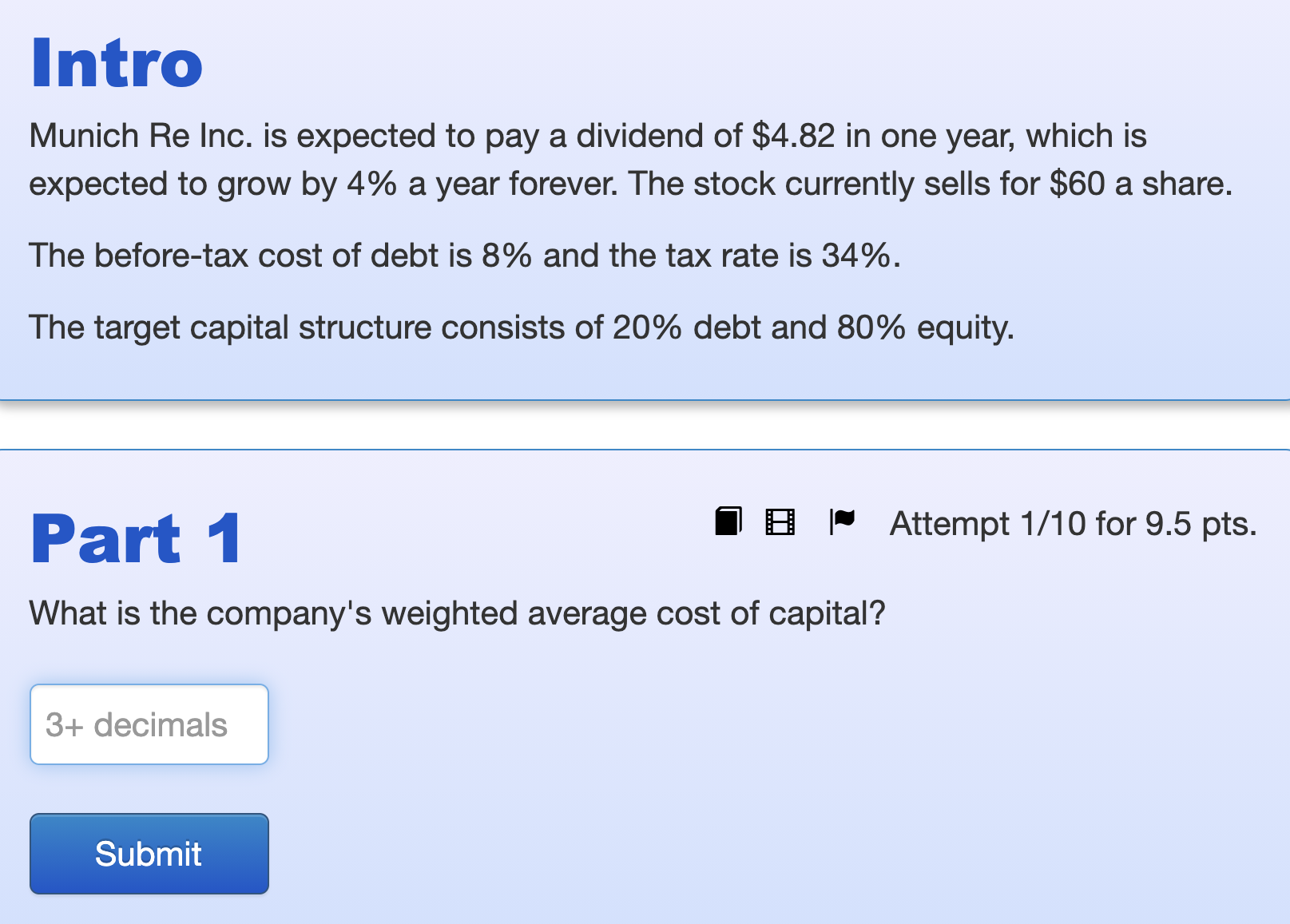Screen dimensions: 1290x924
Task: Flag this question for review
Action: click(841, 521)
